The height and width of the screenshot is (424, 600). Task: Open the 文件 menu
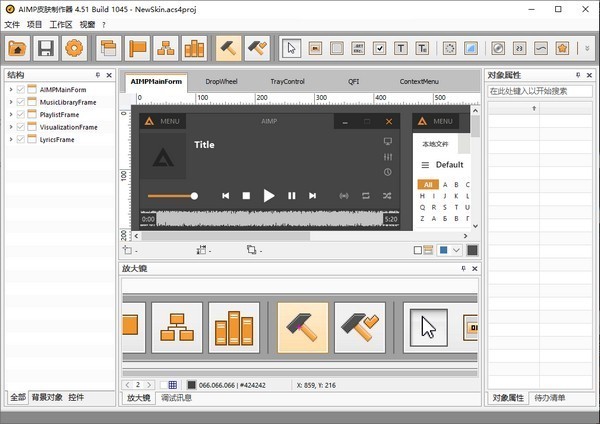click(12, 25)
